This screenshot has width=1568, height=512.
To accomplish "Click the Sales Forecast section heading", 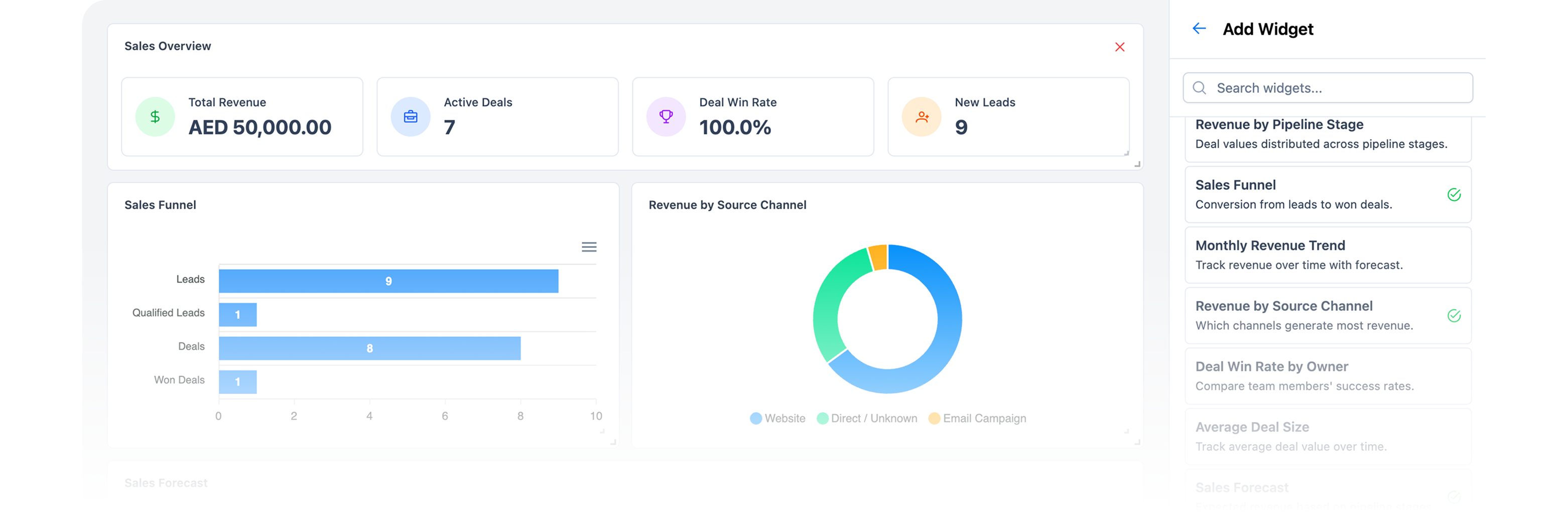I will click(x=166, y=482).
